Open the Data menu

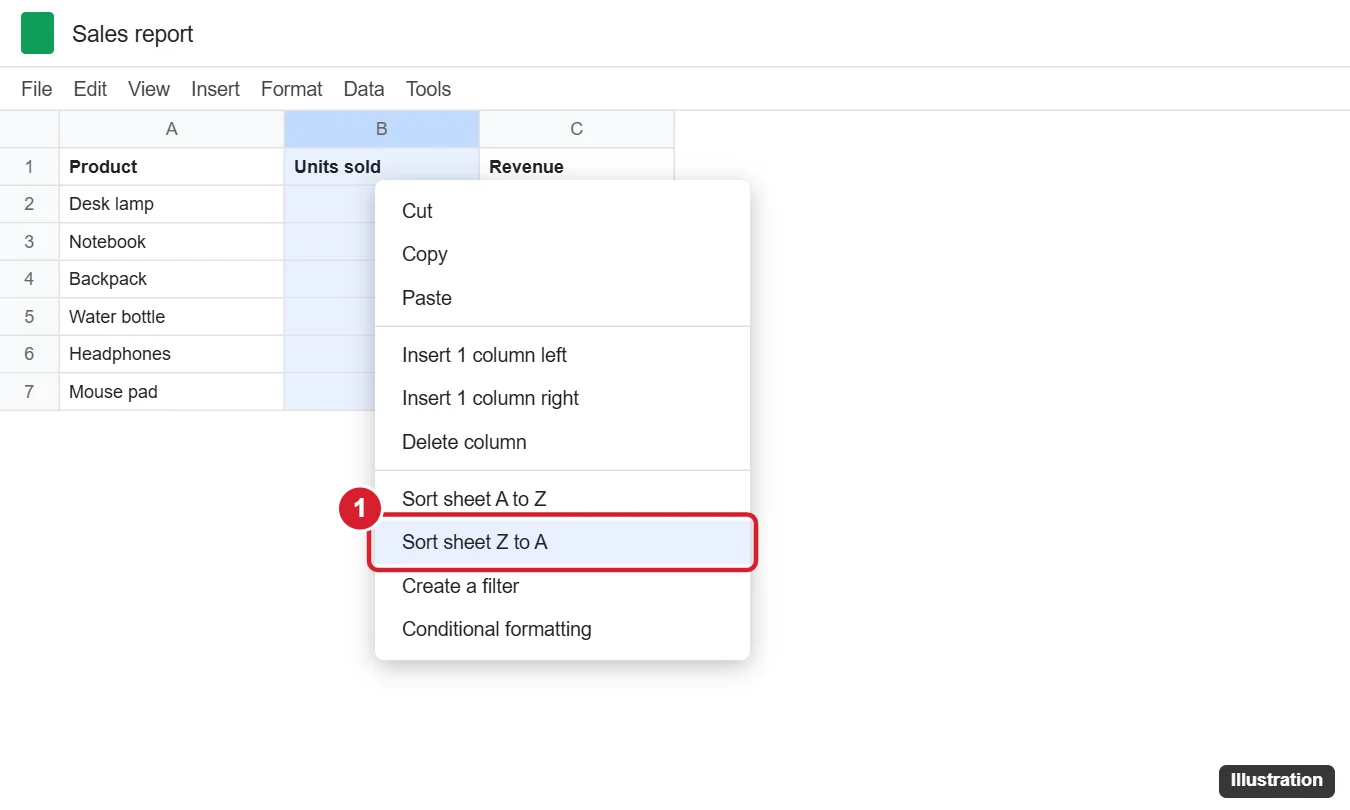pos(364,89)
